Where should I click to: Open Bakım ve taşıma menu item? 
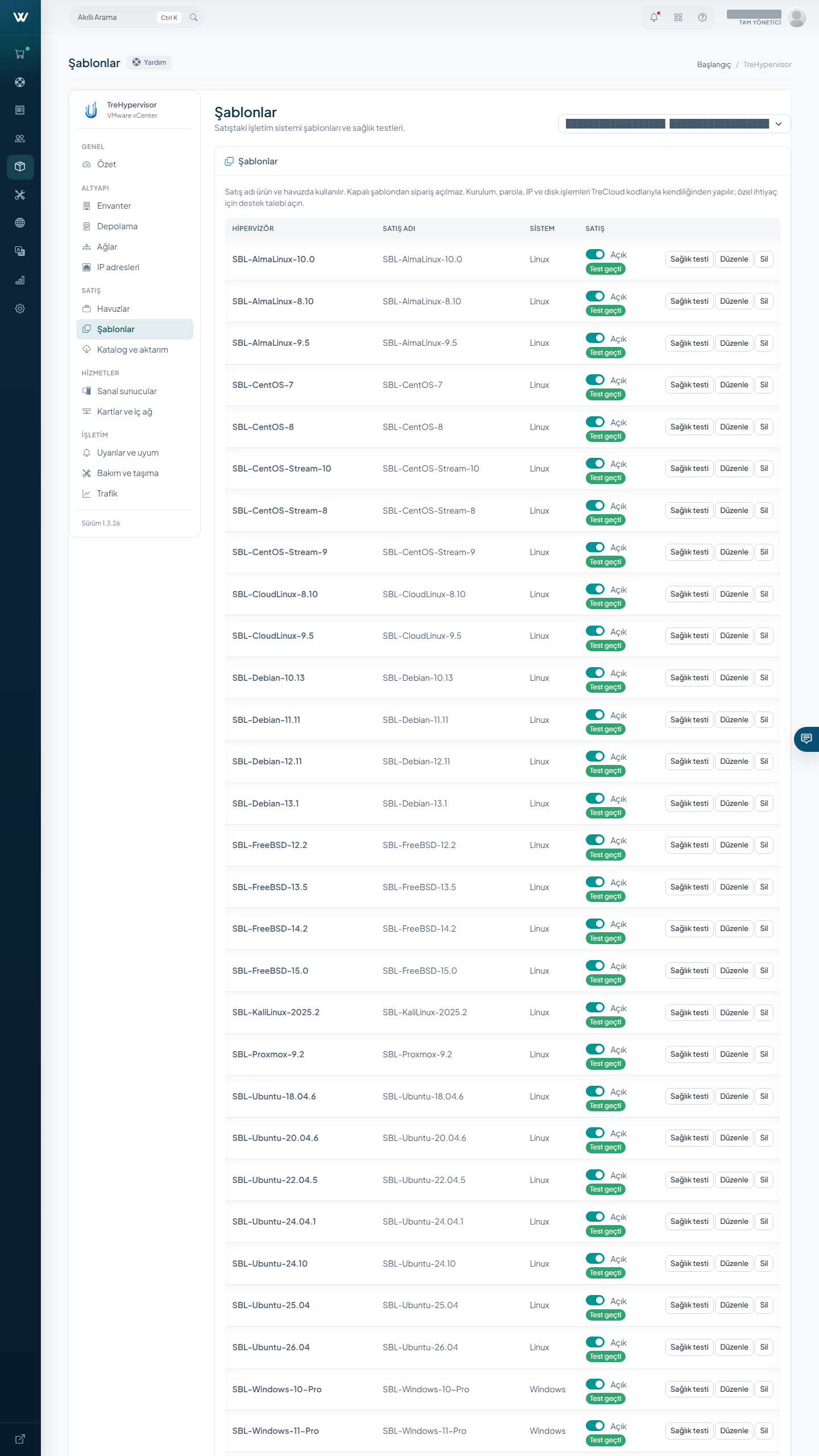click(135, 473)
